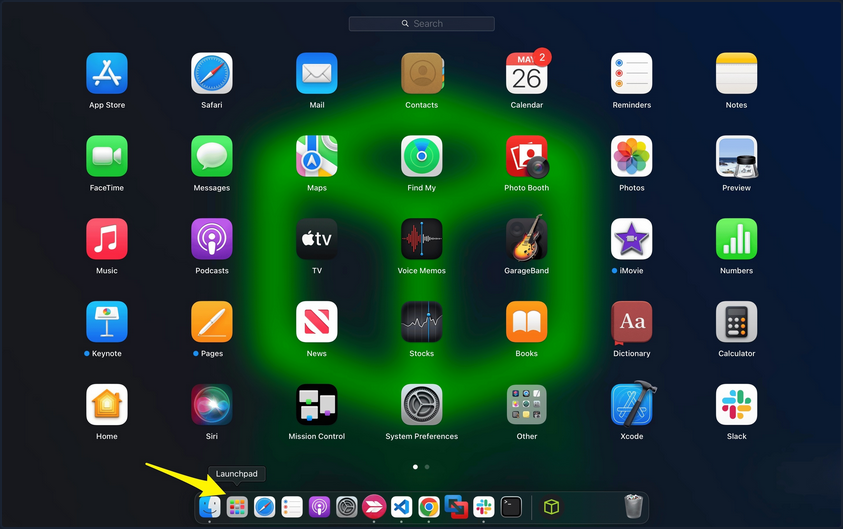
Task: Launch Photo Booth
Action: click(x=527, y=156)
